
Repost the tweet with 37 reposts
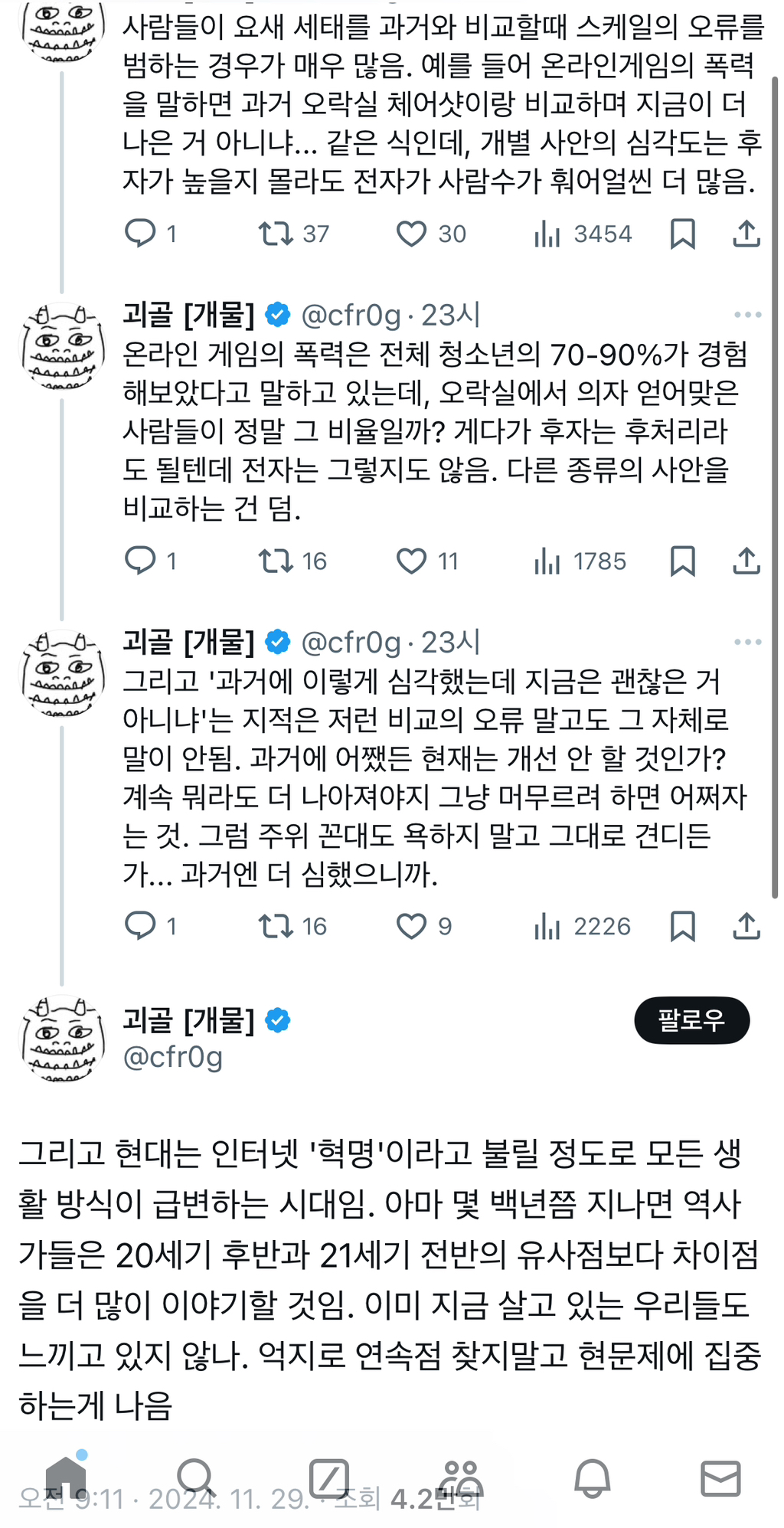276,234
